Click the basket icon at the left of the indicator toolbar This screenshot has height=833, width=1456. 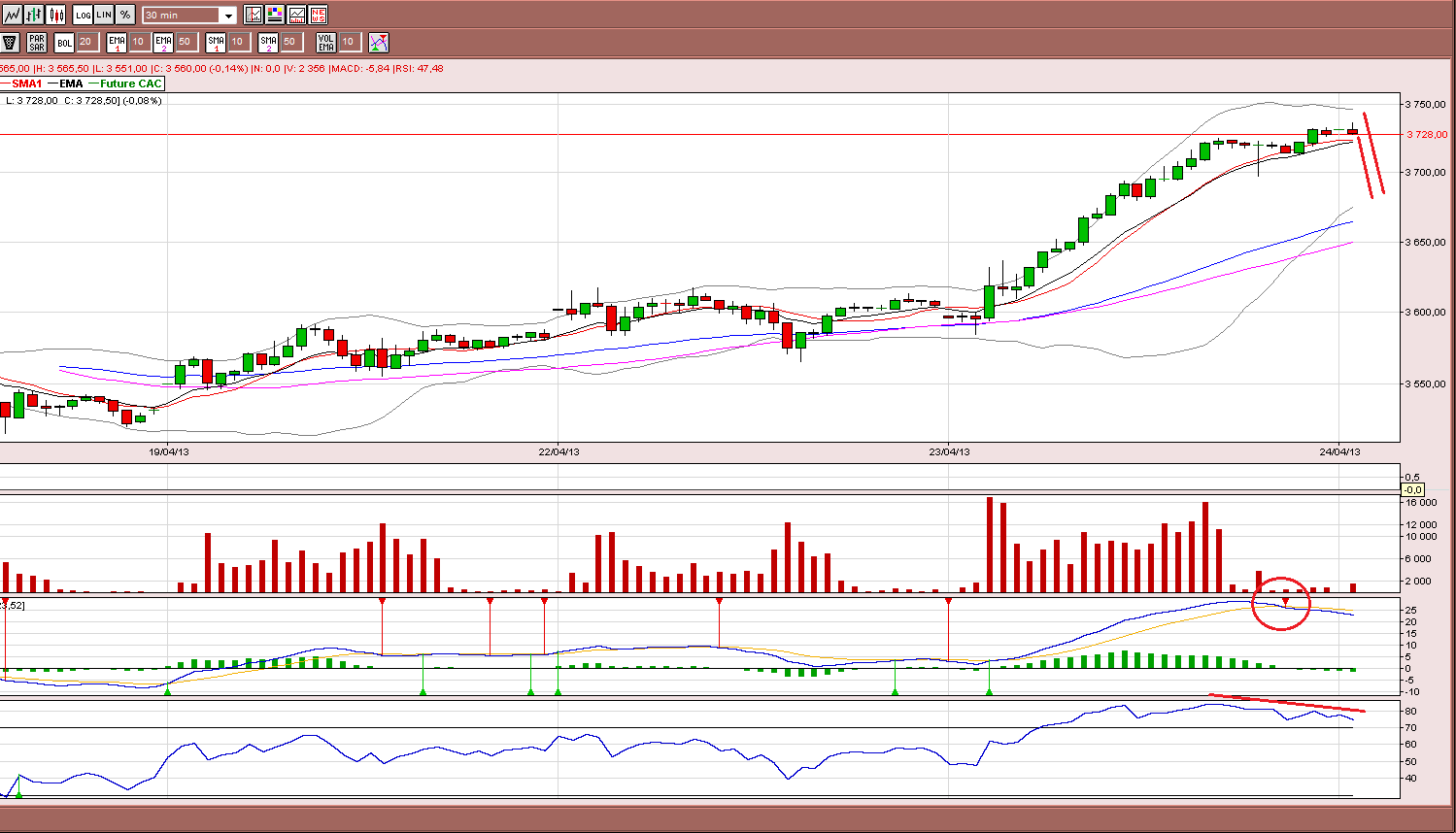[x=11, y=42]
